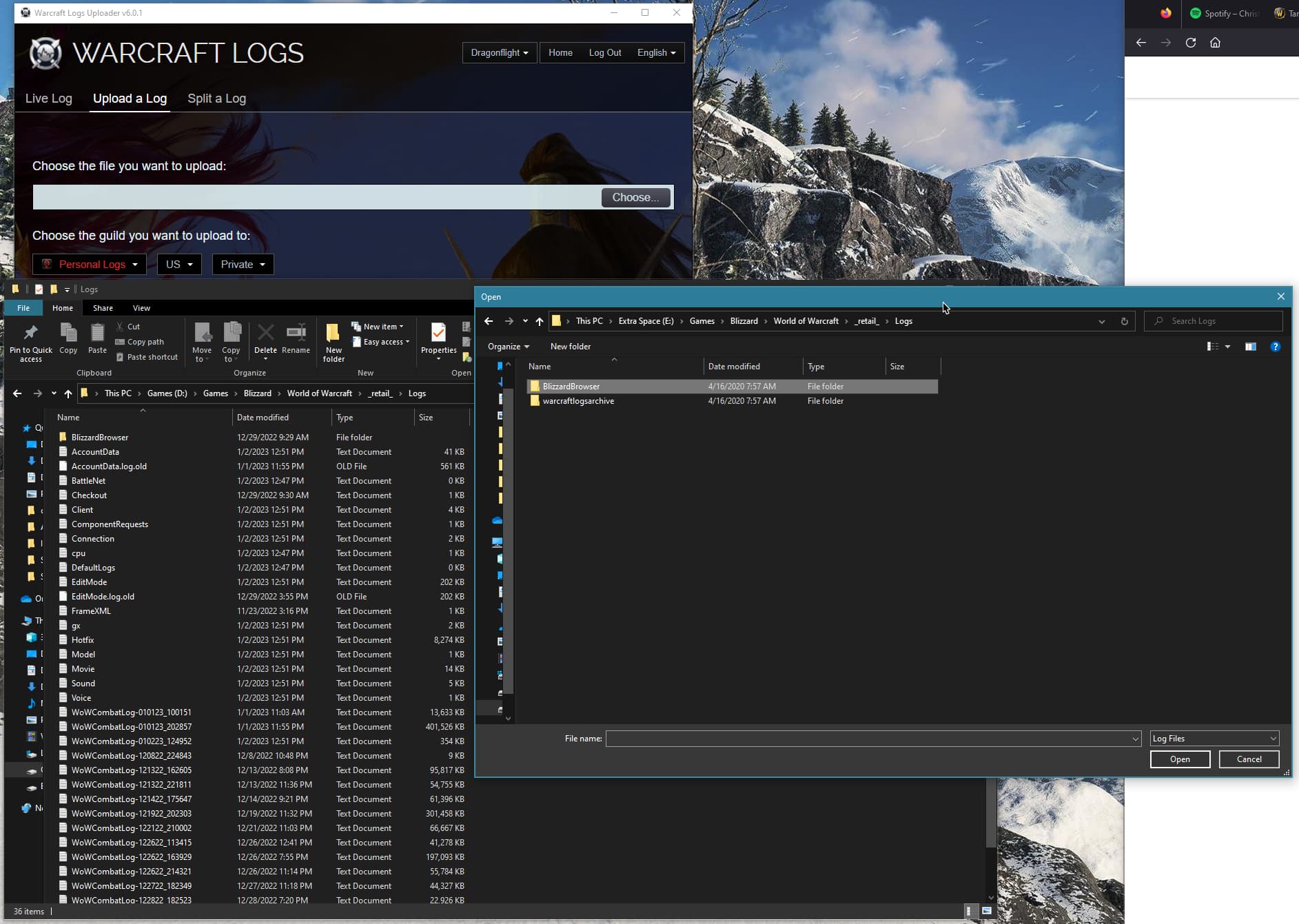Screen dimensions: 1299x924
Task: Click Paste shortcut in the ribbon
Action: pos(147,357)
